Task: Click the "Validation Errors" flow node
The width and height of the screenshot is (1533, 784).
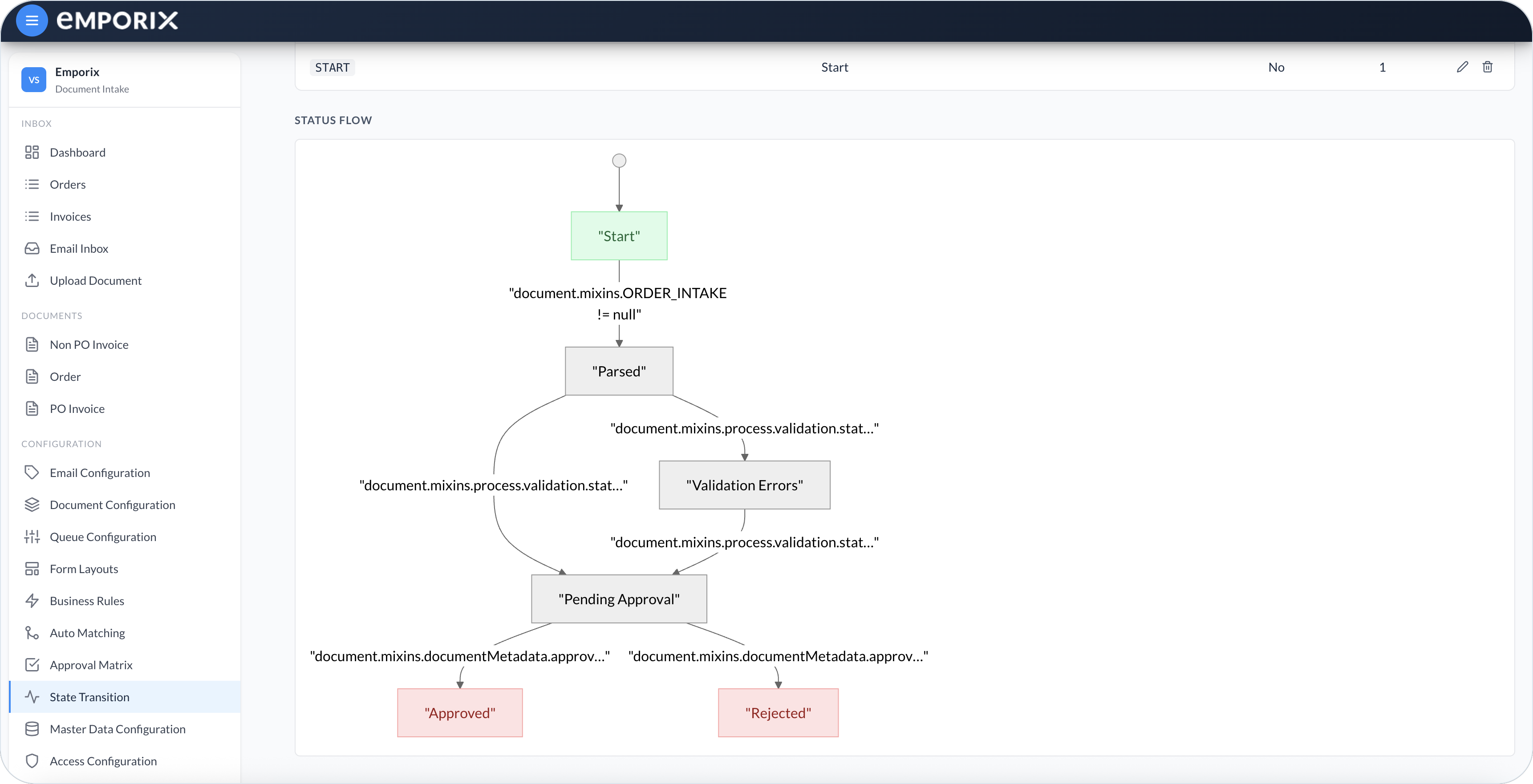Action: pos(745,485)
